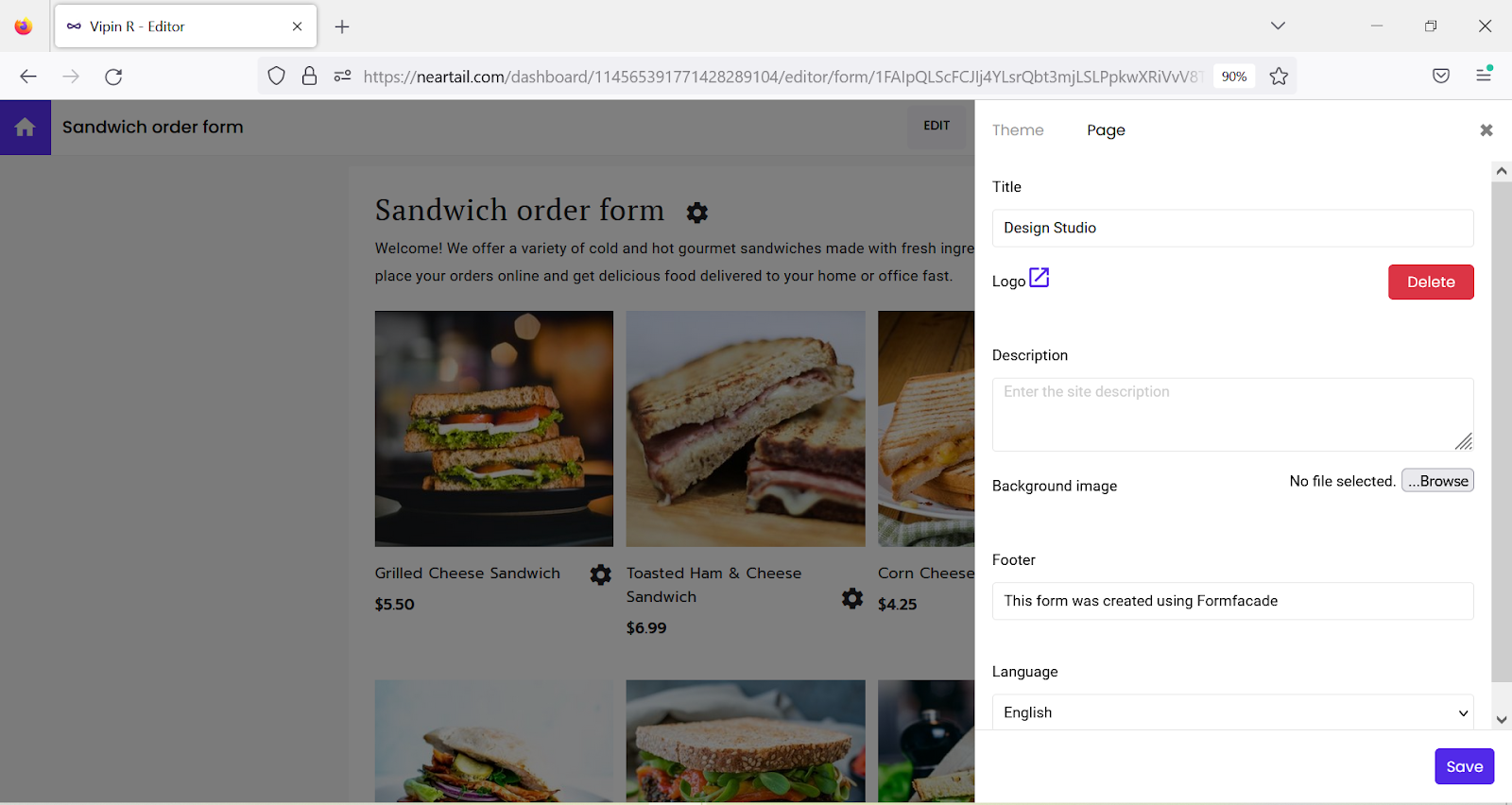Save the page to Pocket
Image resolution: width=1512 pixels, height=805 pixels.
coord(1440,76)
